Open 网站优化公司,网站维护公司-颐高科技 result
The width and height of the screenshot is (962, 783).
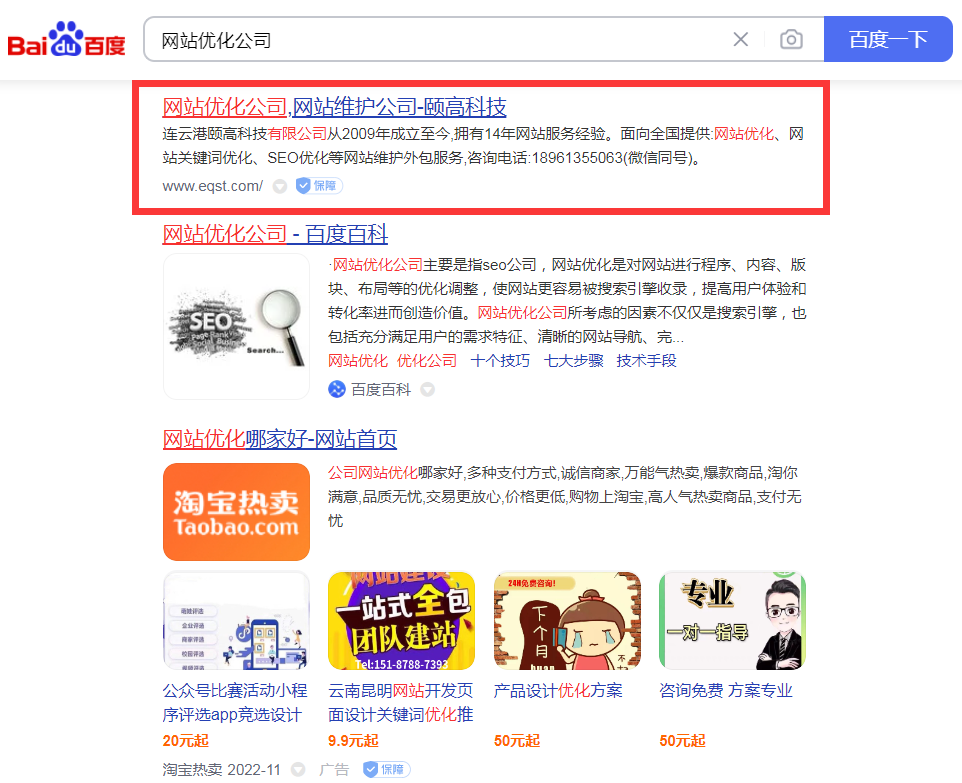(334, 107)
